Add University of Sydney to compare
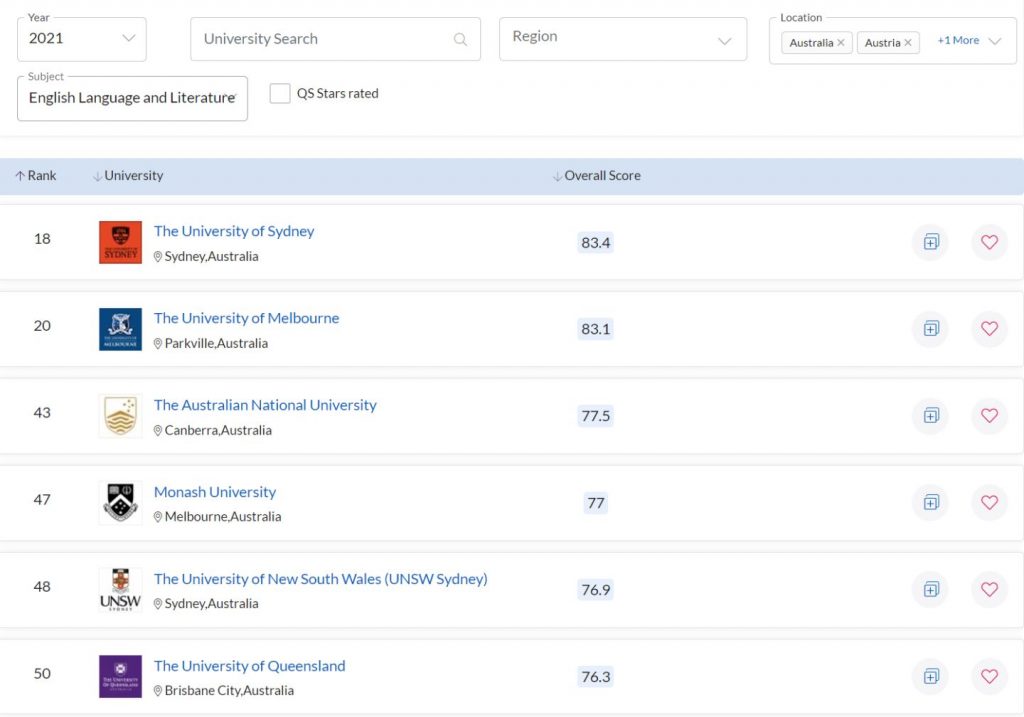This screenshot has width=1024, height=717. [x=931, y=242]
